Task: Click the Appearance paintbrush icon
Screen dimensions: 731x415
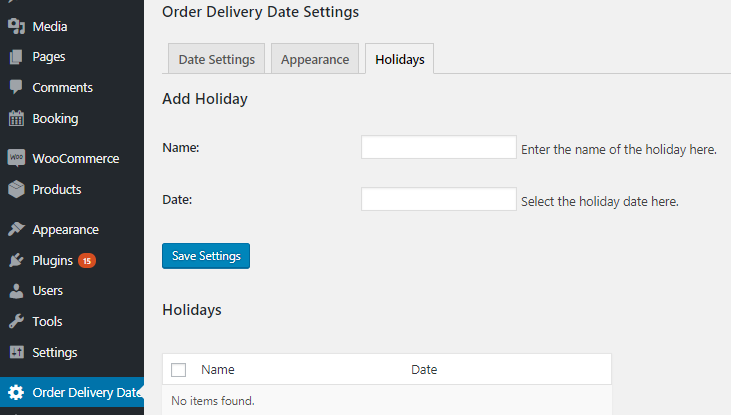Action: (x=16, y=229)
